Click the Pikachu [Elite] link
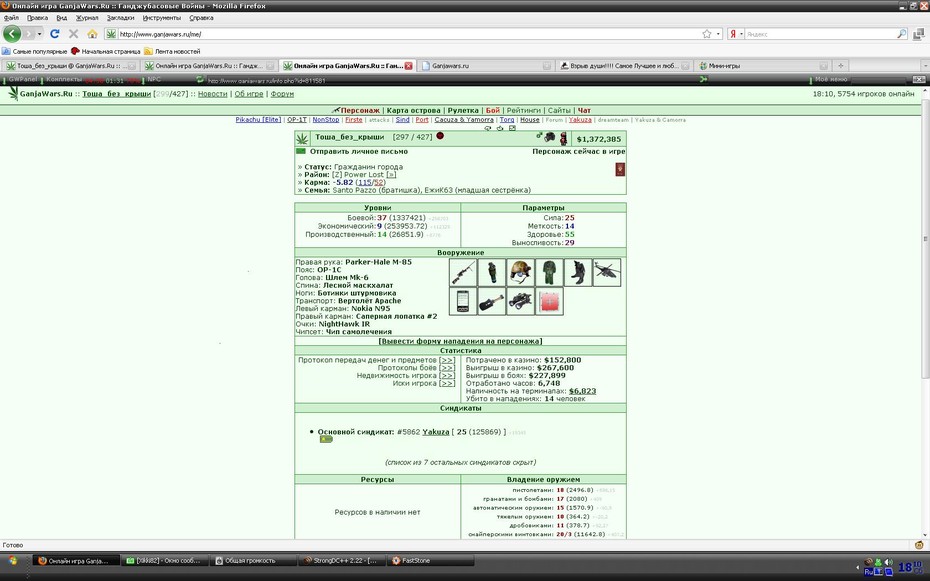Screen dimensions: 930x581 coord(258,120)
